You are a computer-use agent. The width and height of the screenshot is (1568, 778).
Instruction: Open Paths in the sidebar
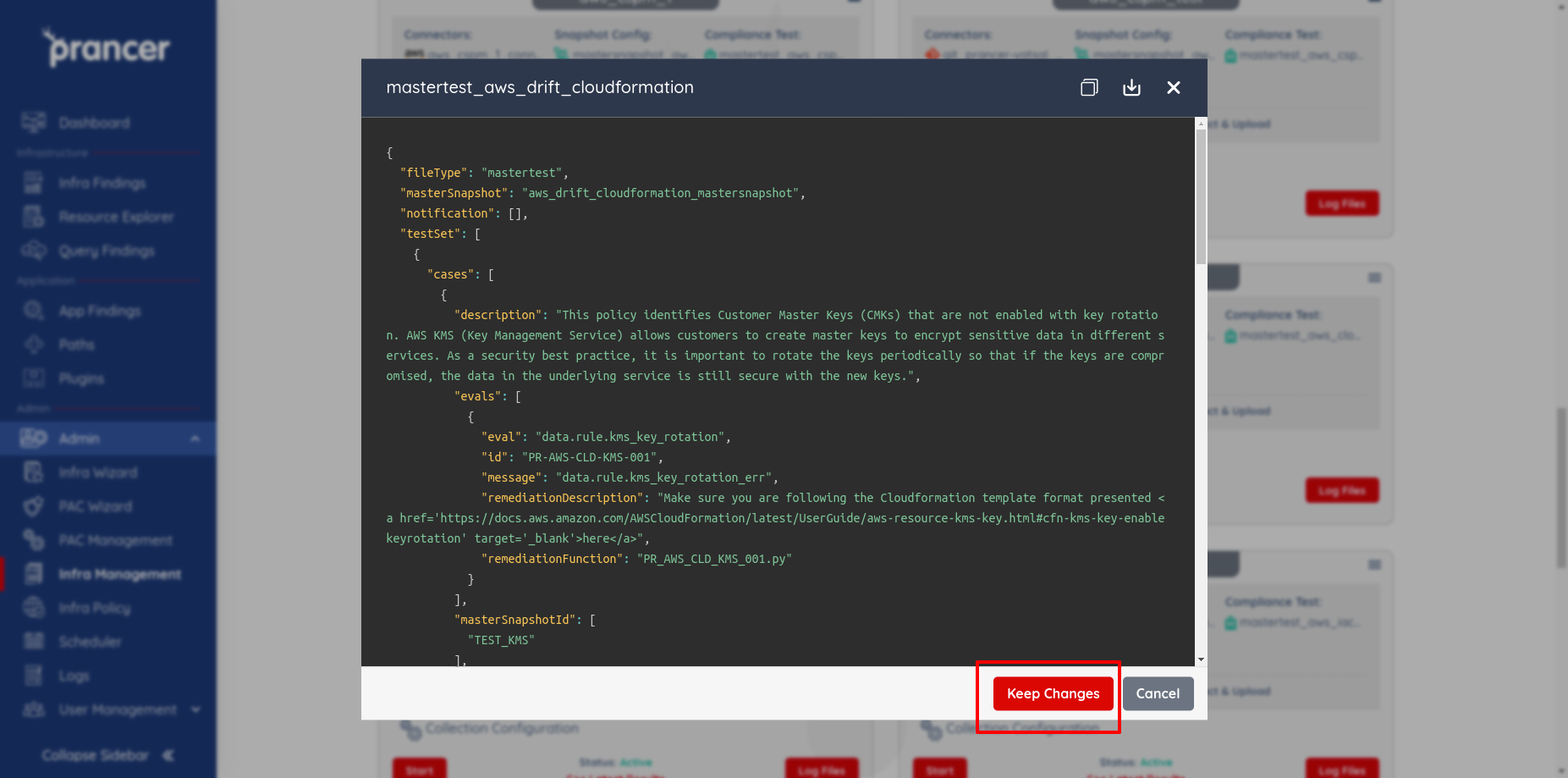pyautogui.click(x=76, y=345)
